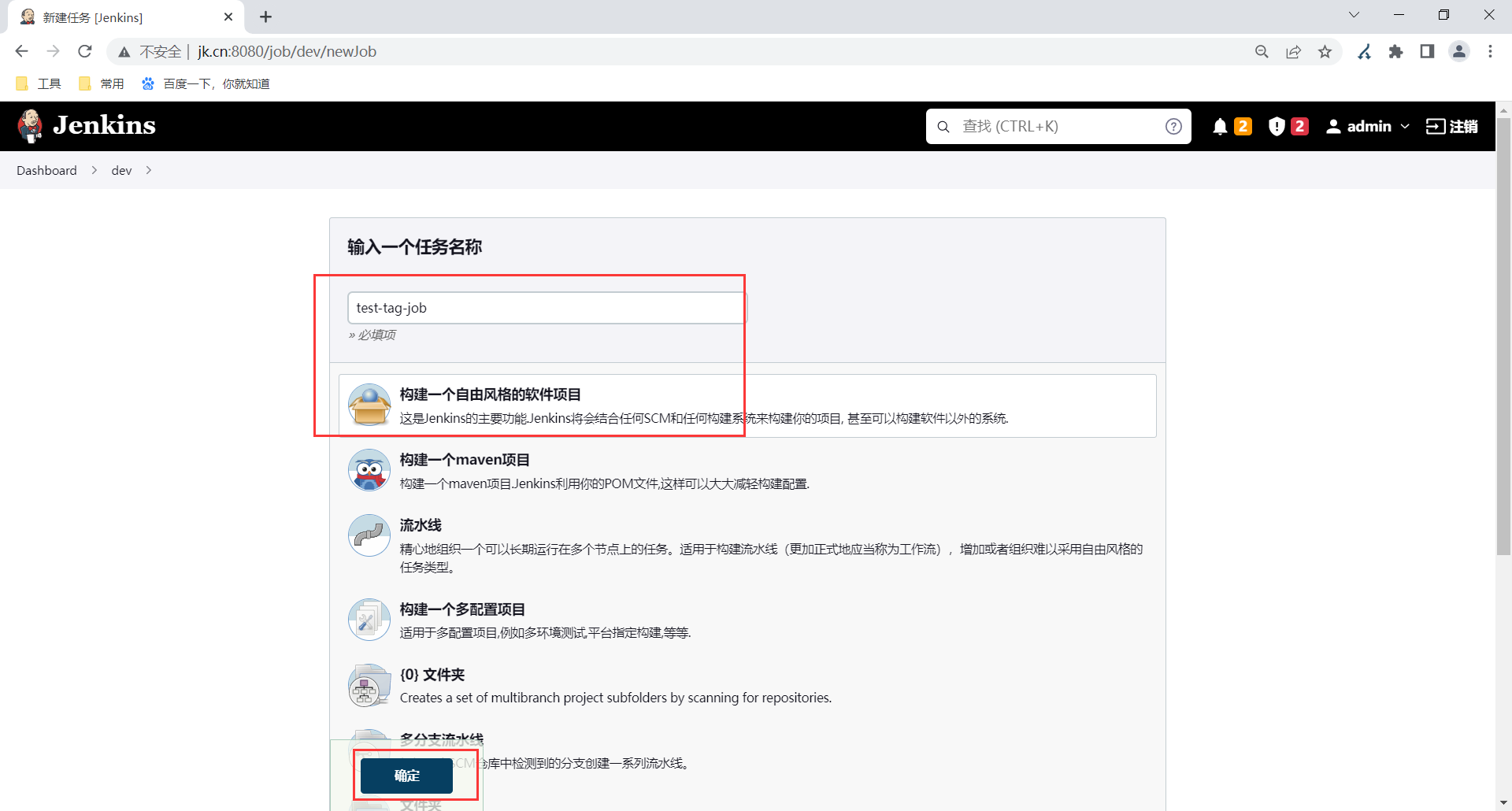Reload the page with refresh icon
The width and height of the screenshot is (1512, 811).
click(x=85, y=51)
